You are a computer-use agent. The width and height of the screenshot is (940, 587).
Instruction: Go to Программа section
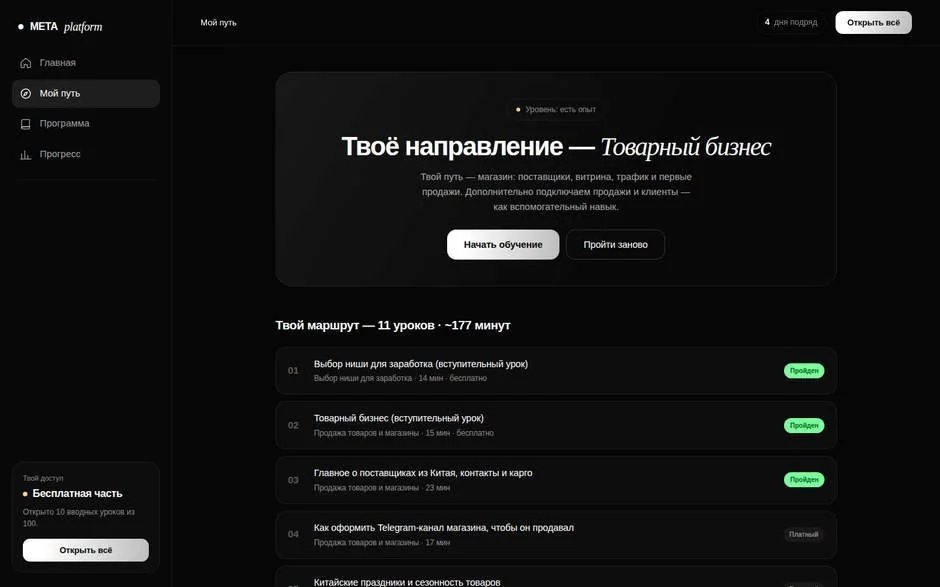86,124
